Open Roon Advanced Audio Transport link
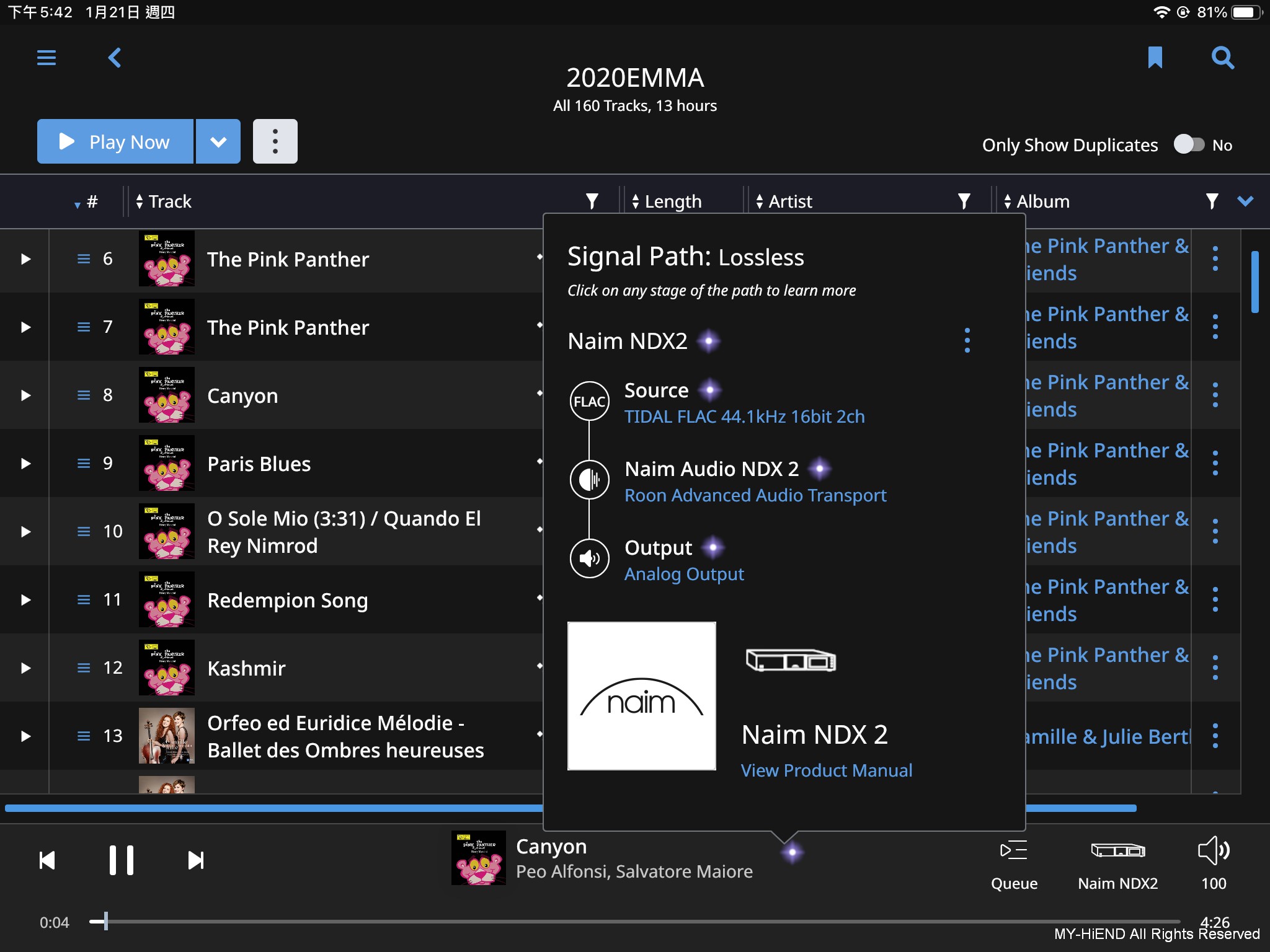The width and height of the screenshot is (1270, 952). coord(755,495)
